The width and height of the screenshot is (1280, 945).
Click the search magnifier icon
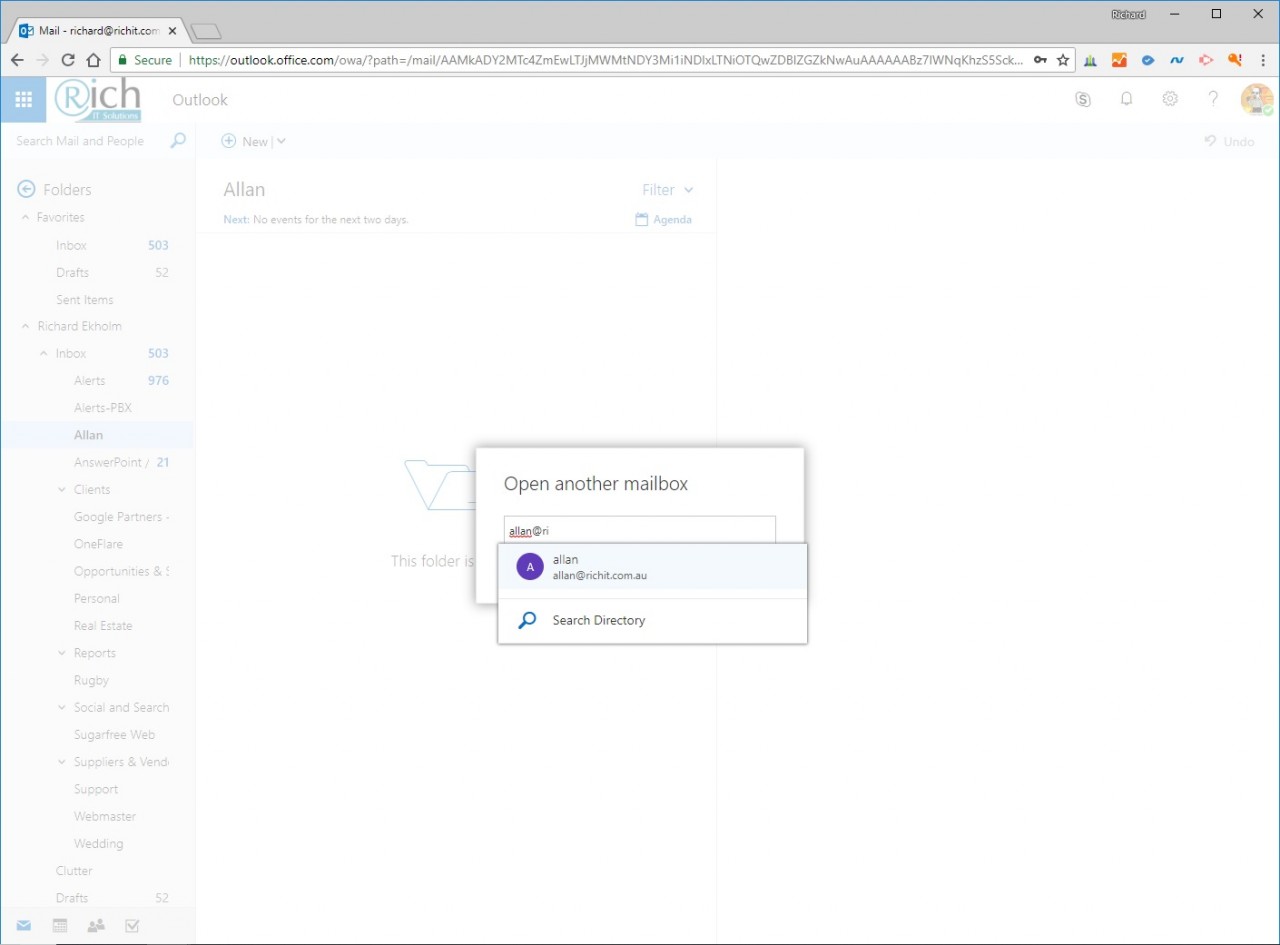[178, 141]
